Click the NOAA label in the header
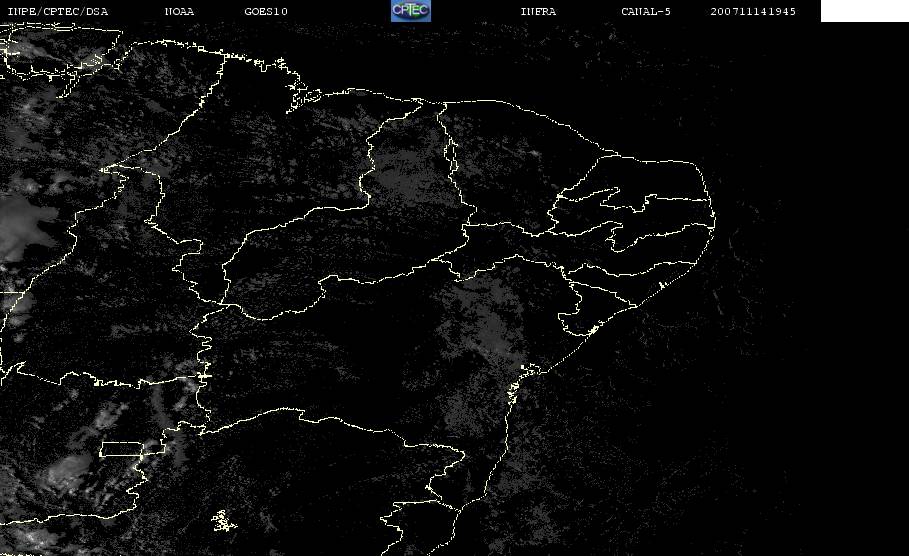 pyautogui.click(x=179, y=12)
